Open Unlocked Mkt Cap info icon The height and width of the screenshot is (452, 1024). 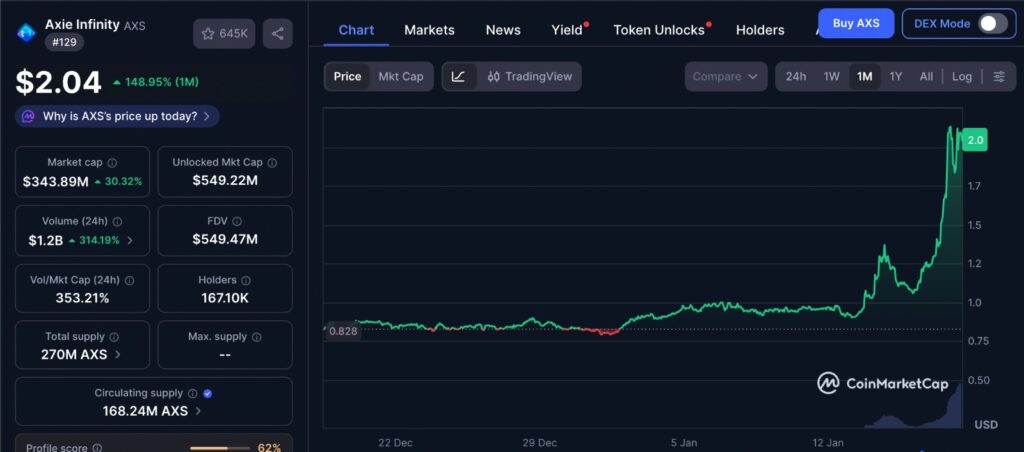coord(272,163)
